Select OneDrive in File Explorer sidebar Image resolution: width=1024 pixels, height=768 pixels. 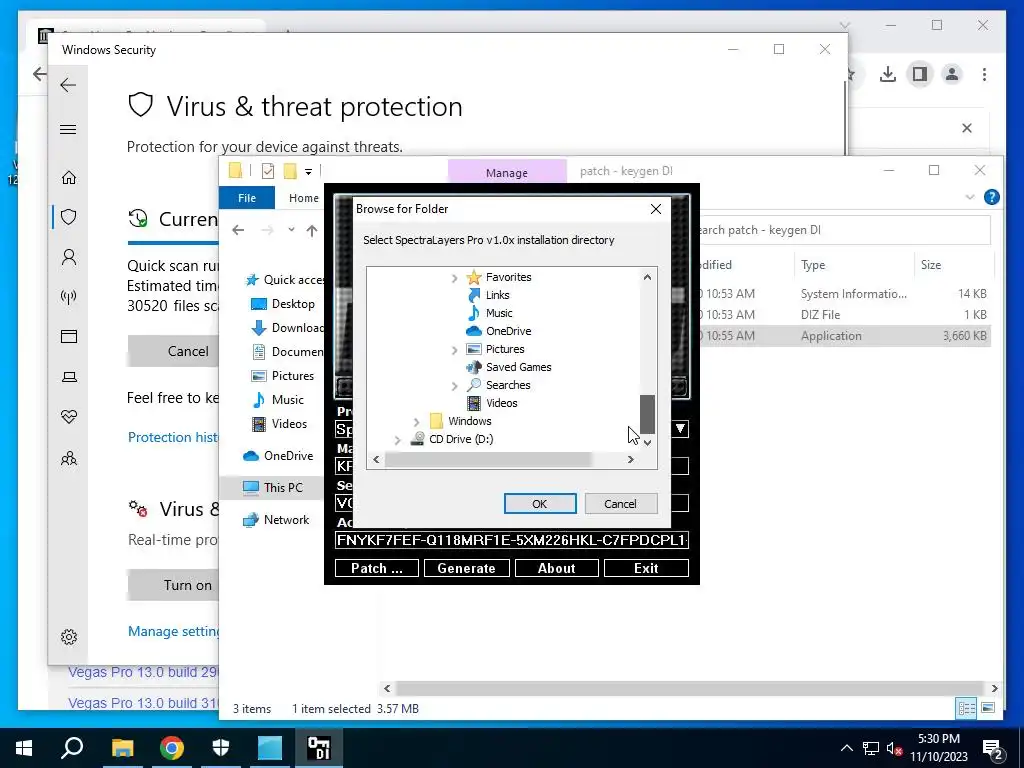point(278,456)
